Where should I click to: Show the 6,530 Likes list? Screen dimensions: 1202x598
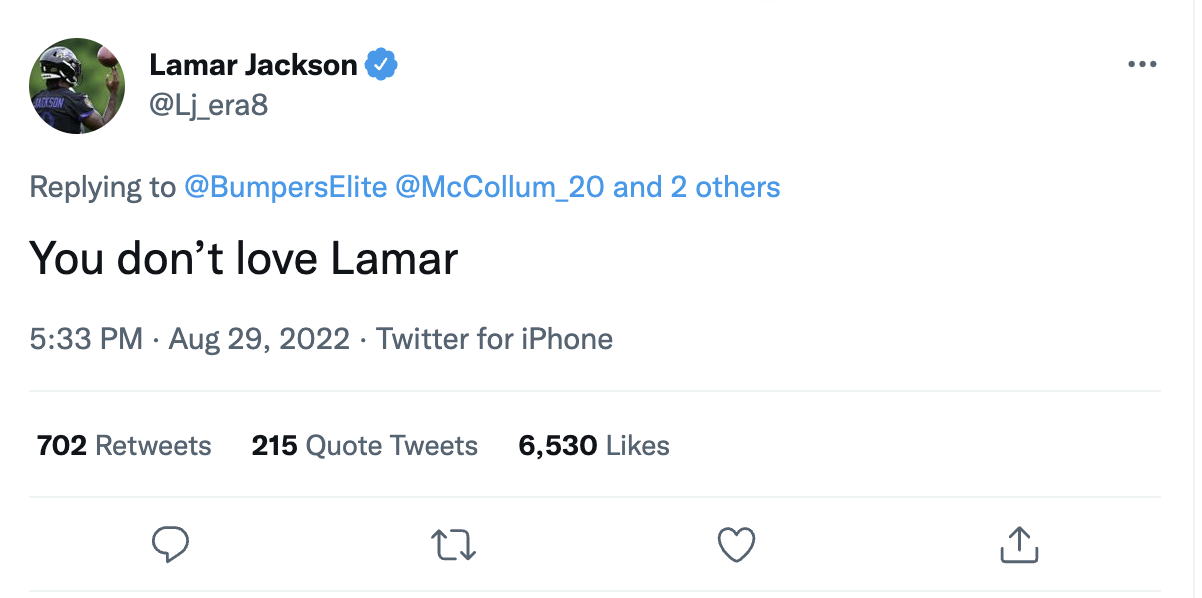pos(594,445)
